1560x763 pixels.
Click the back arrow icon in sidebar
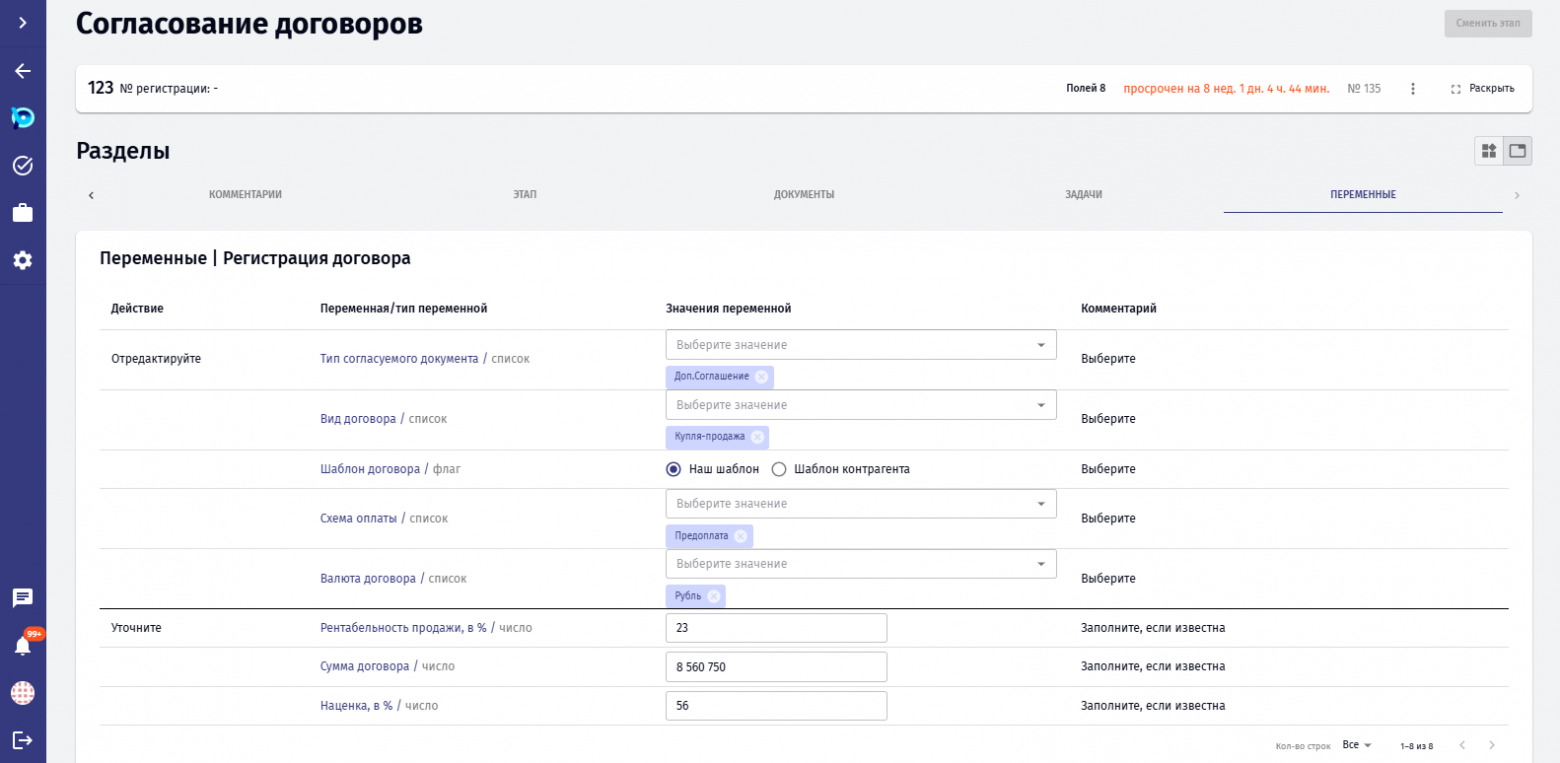(22, 71)
